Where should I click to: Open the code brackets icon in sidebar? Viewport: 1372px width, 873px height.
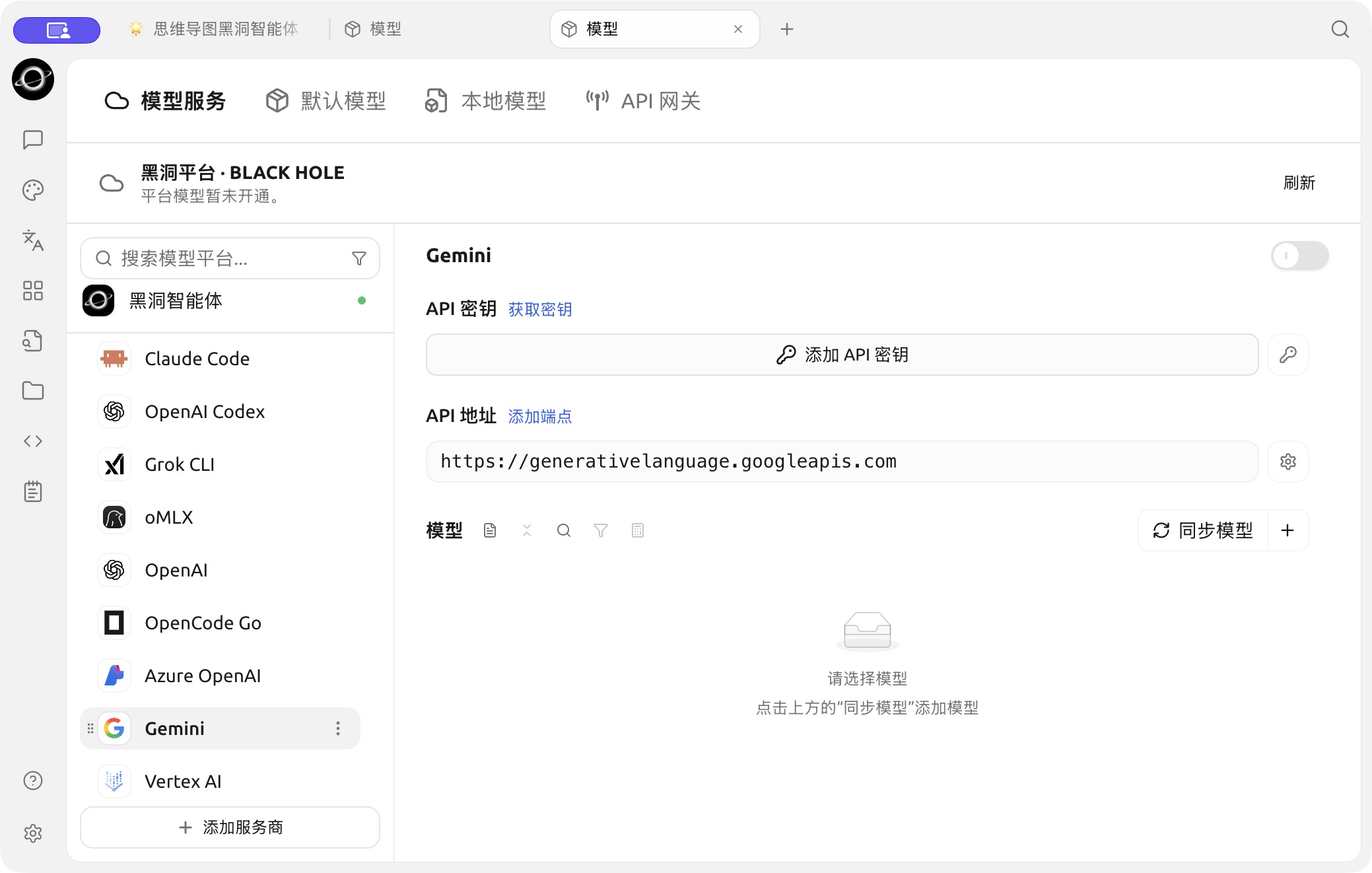click(33, 441)
